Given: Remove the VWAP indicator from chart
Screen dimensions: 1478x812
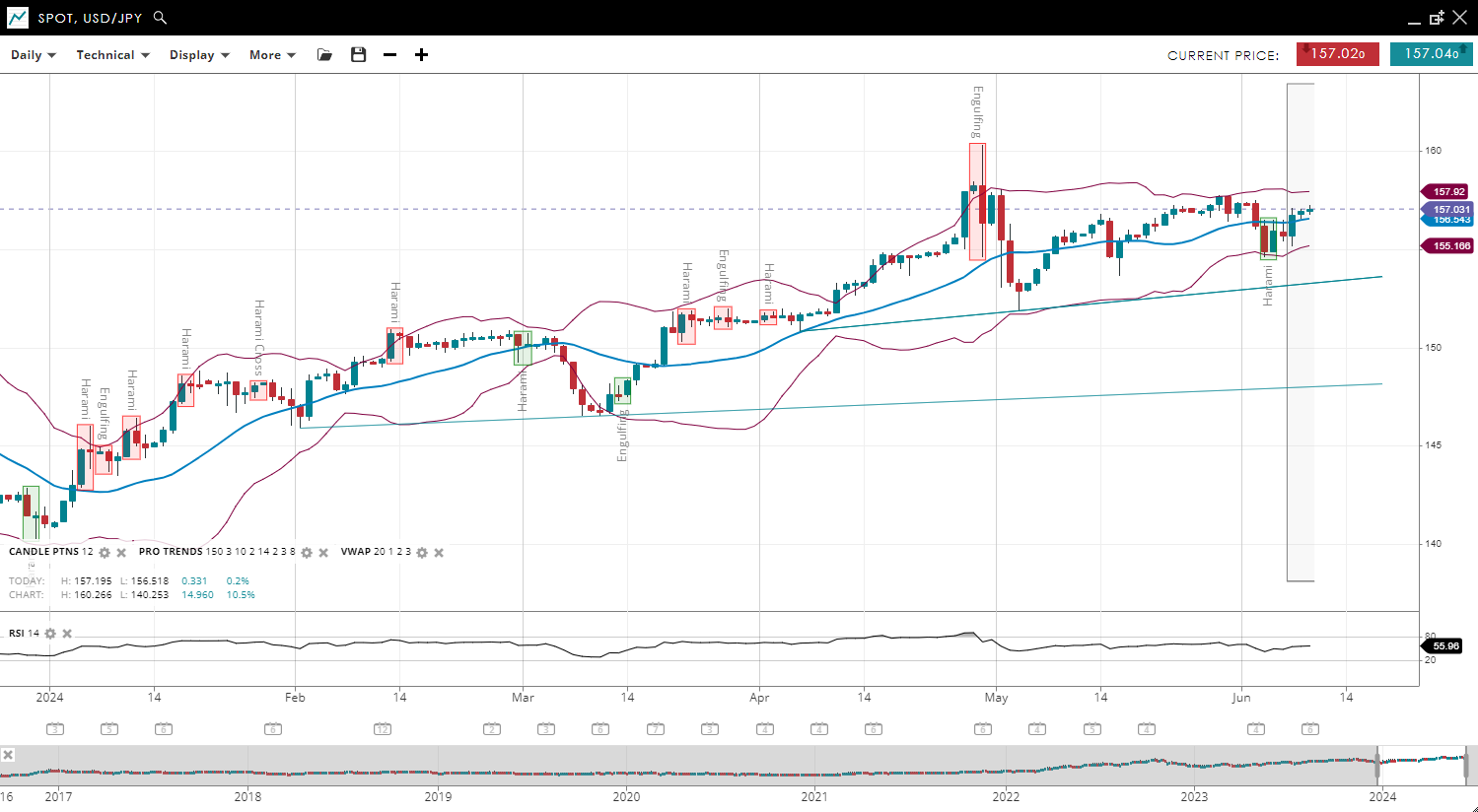Looking at the screenshot, I should (439, 553).
